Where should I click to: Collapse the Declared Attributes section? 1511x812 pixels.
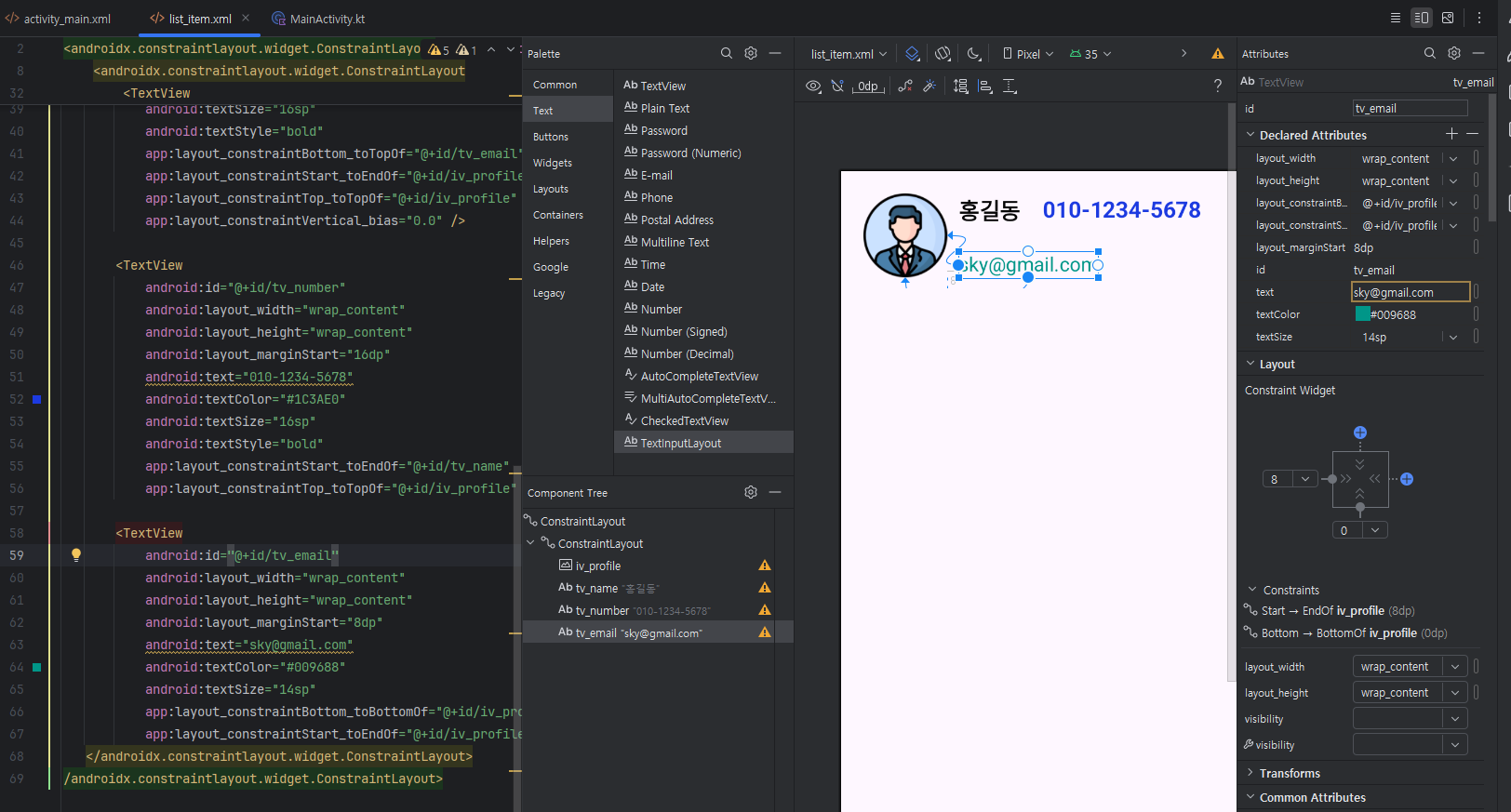click(1250, 135)
